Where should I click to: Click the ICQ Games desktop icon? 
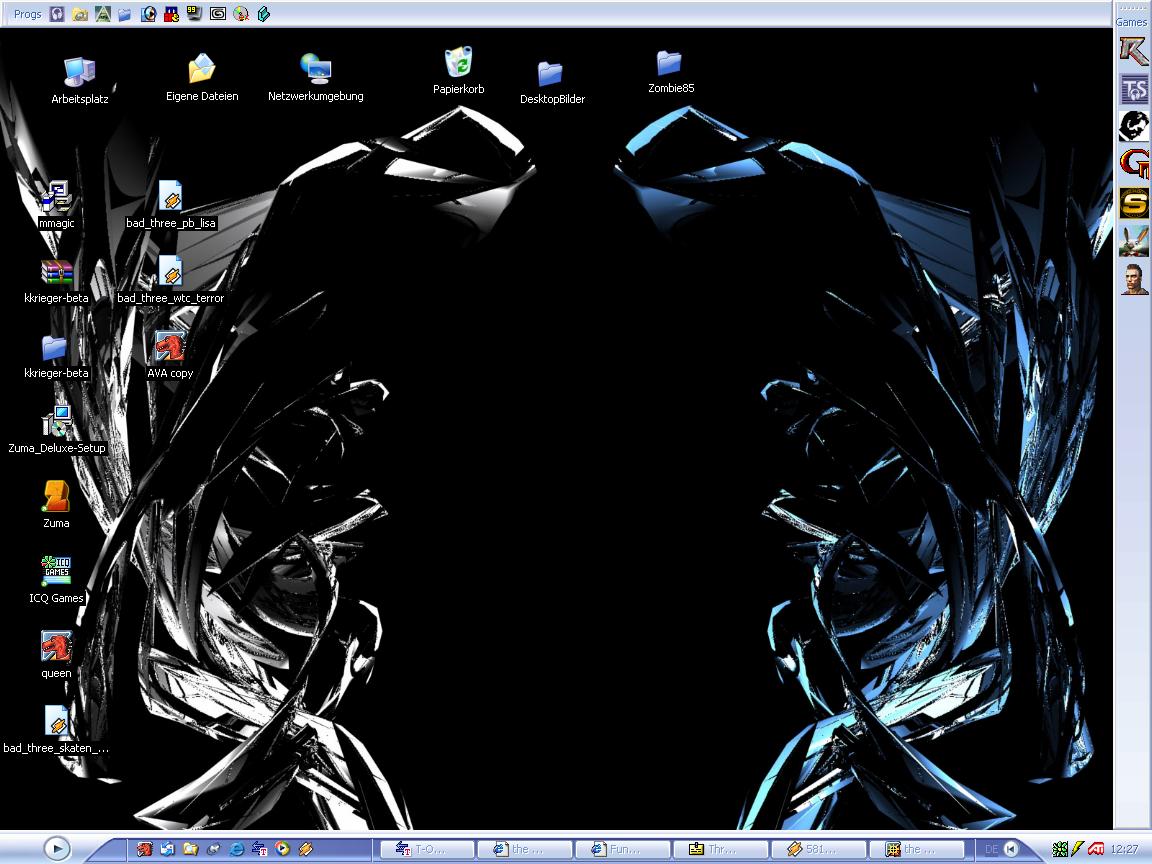pyautogui.click(x=56, y=572)
